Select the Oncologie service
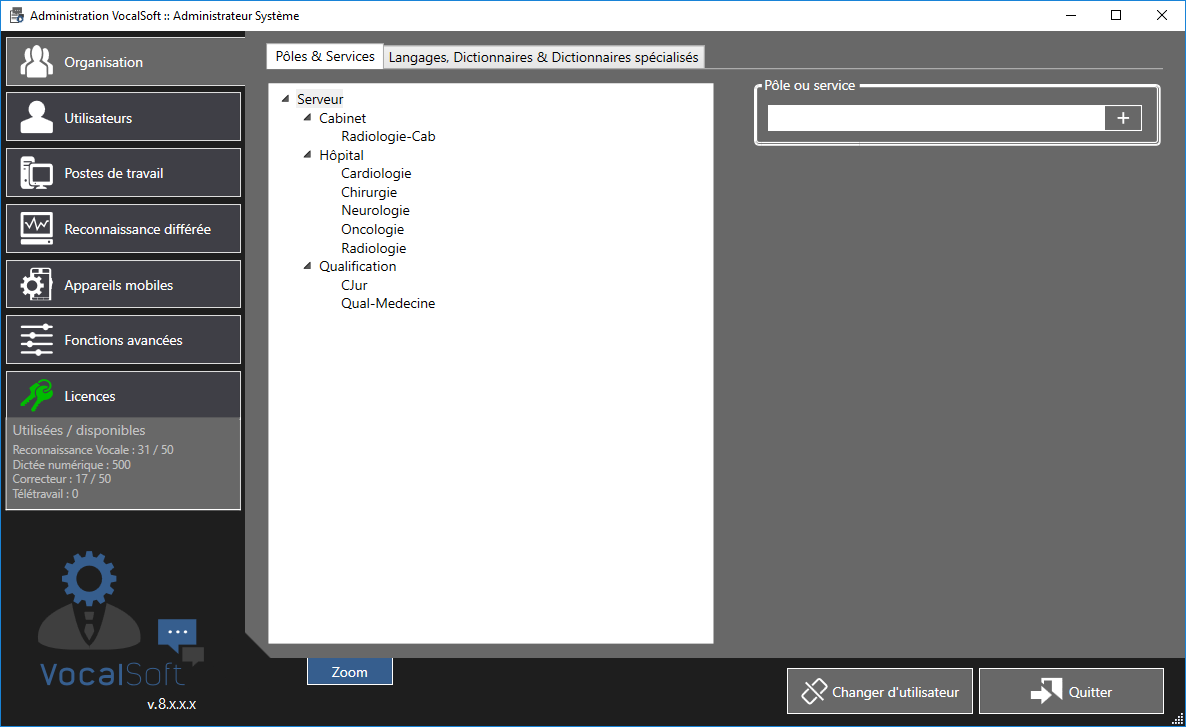Screen dimensions: 1186x727 pos(372,229)
